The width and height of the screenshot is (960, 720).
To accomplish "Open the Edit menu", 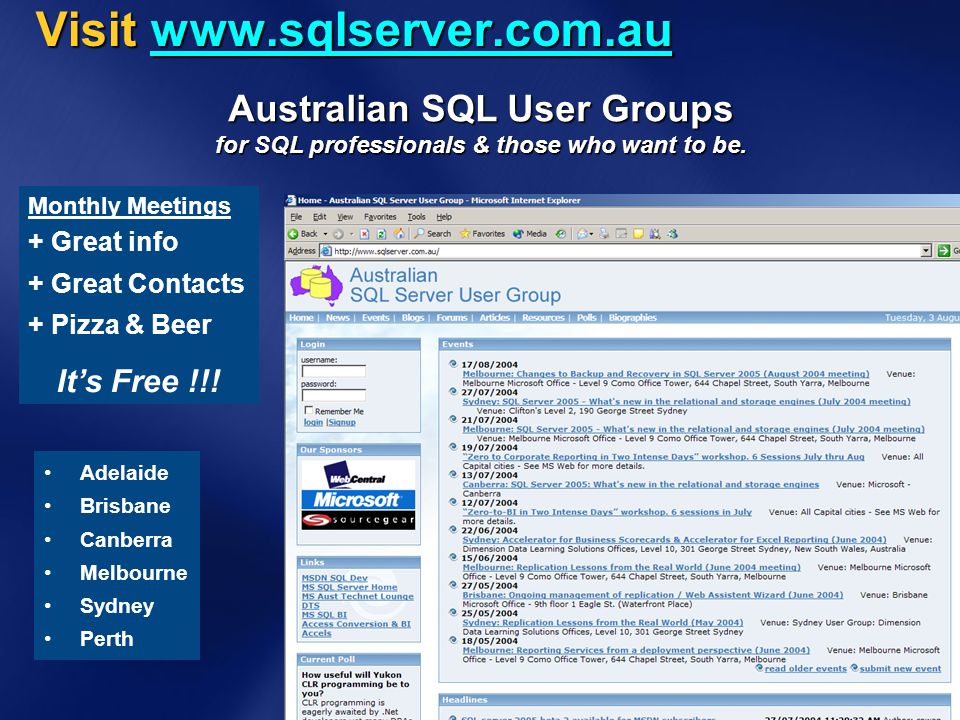I will 320,217.
